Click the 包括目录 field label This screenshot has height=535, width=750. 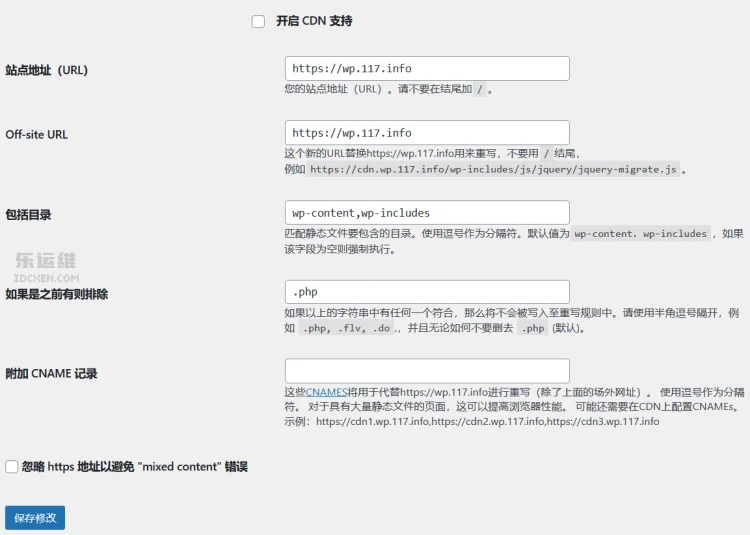[x=28, y=214]
